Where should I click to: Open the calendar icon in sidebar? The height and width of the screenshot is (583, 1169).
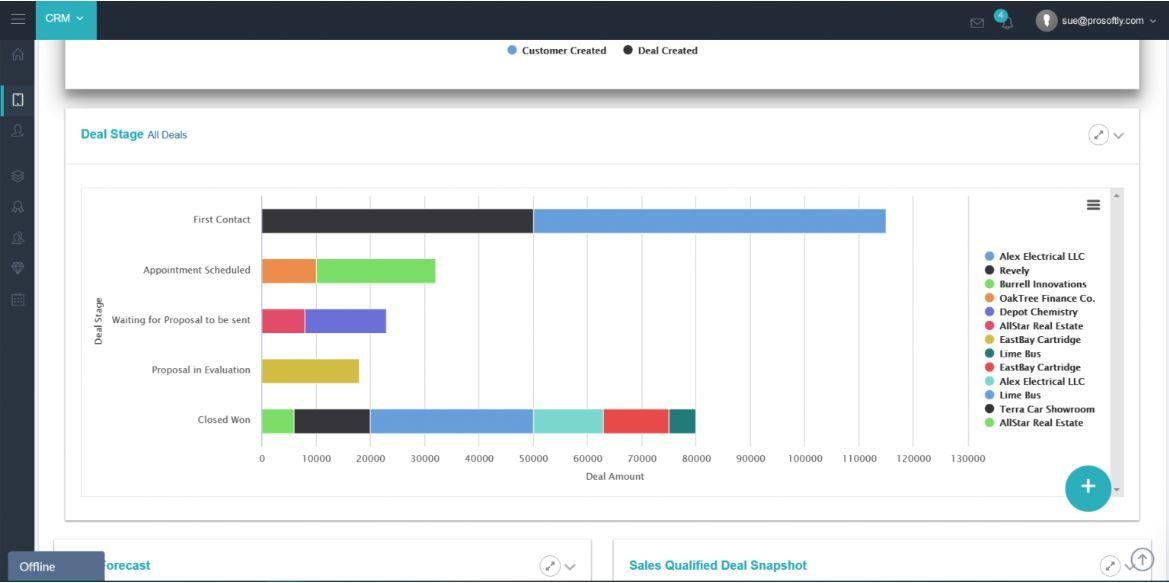click(x=17, y=299)
